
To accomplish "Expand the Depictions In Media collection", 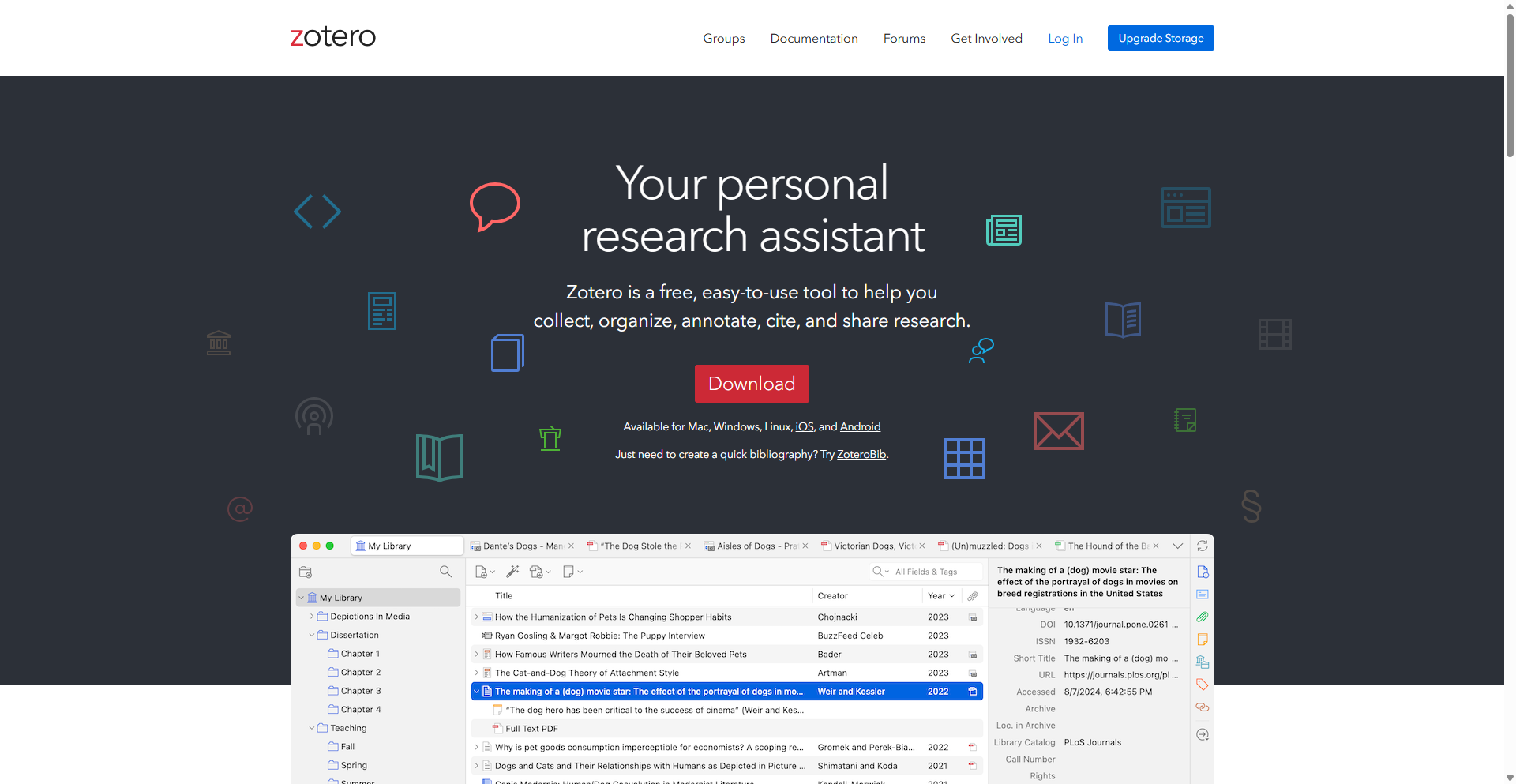I will (312, 617).
